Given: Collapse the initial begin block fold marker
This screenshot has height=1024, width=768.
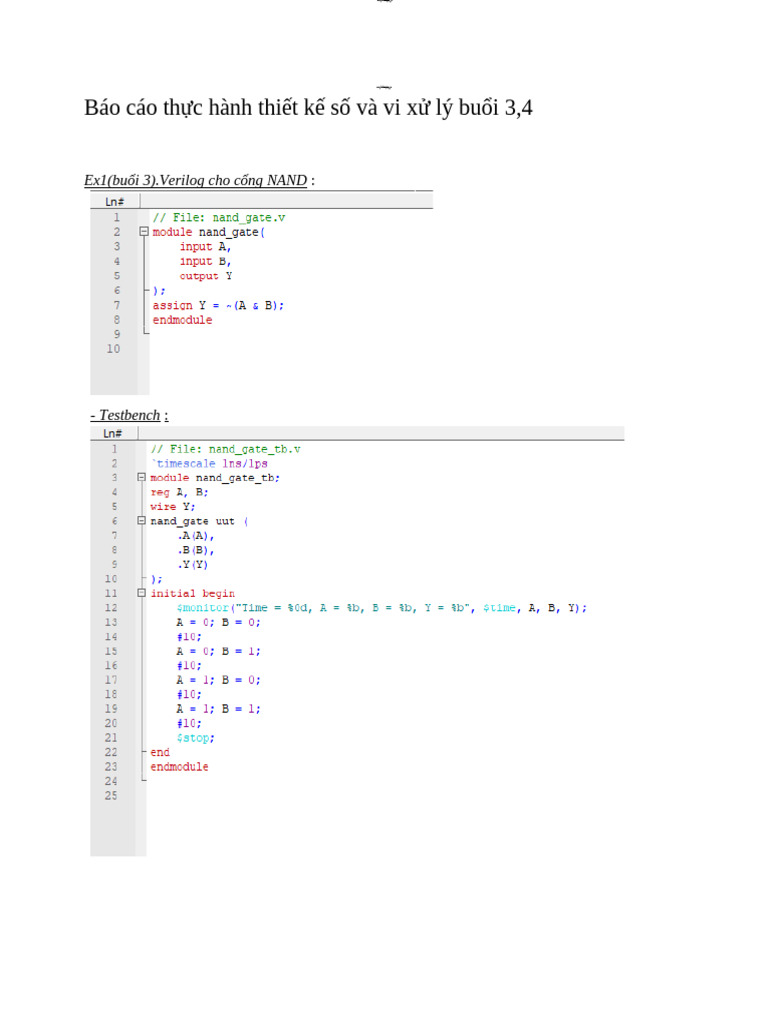Looking at the screenshot, I should point(142,593).
